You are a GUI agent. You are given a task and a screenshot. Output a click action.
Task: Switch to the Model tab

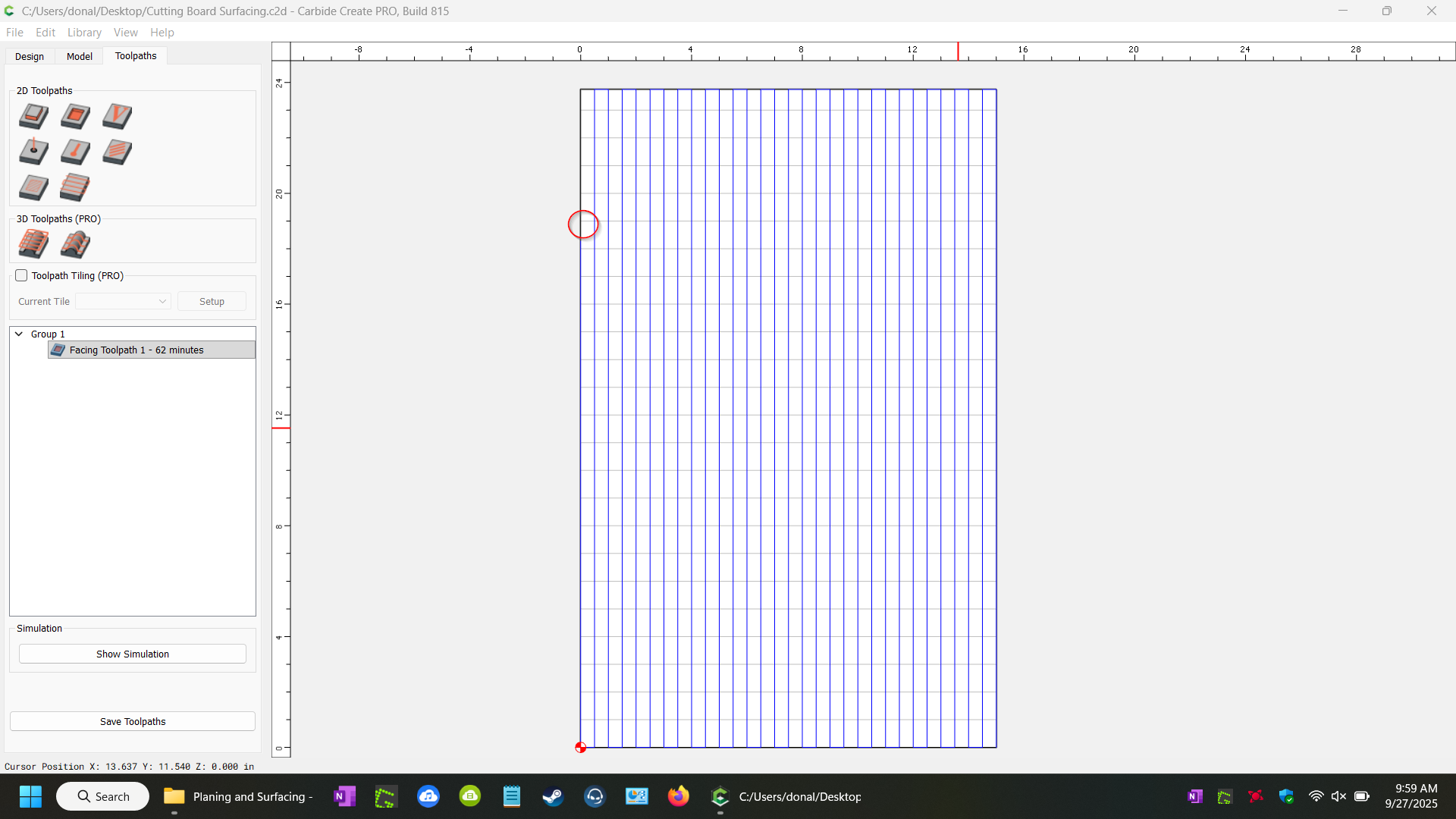[80, 57]
